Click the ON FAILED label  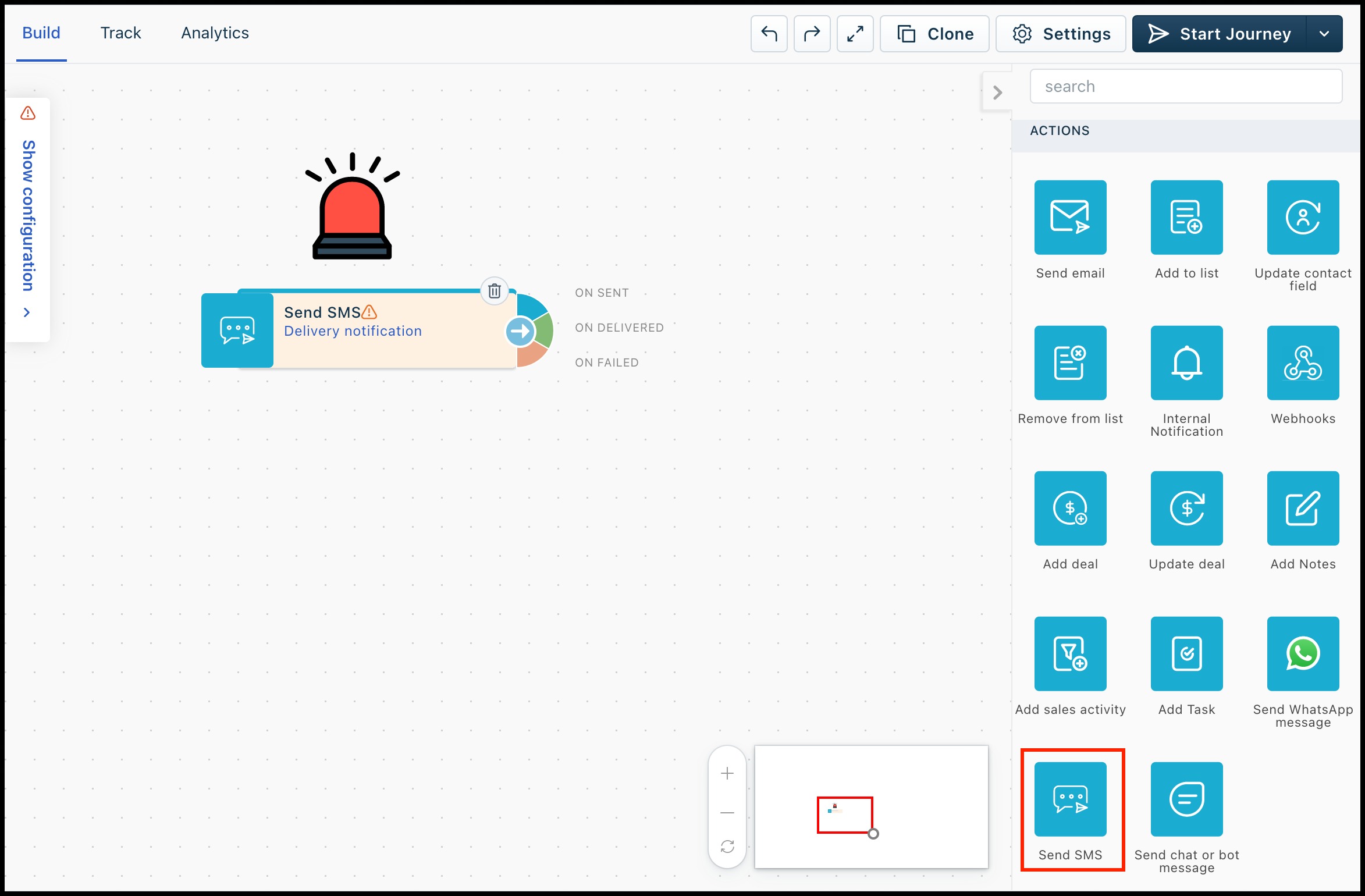pyautogui.click(x=606, y=363)
